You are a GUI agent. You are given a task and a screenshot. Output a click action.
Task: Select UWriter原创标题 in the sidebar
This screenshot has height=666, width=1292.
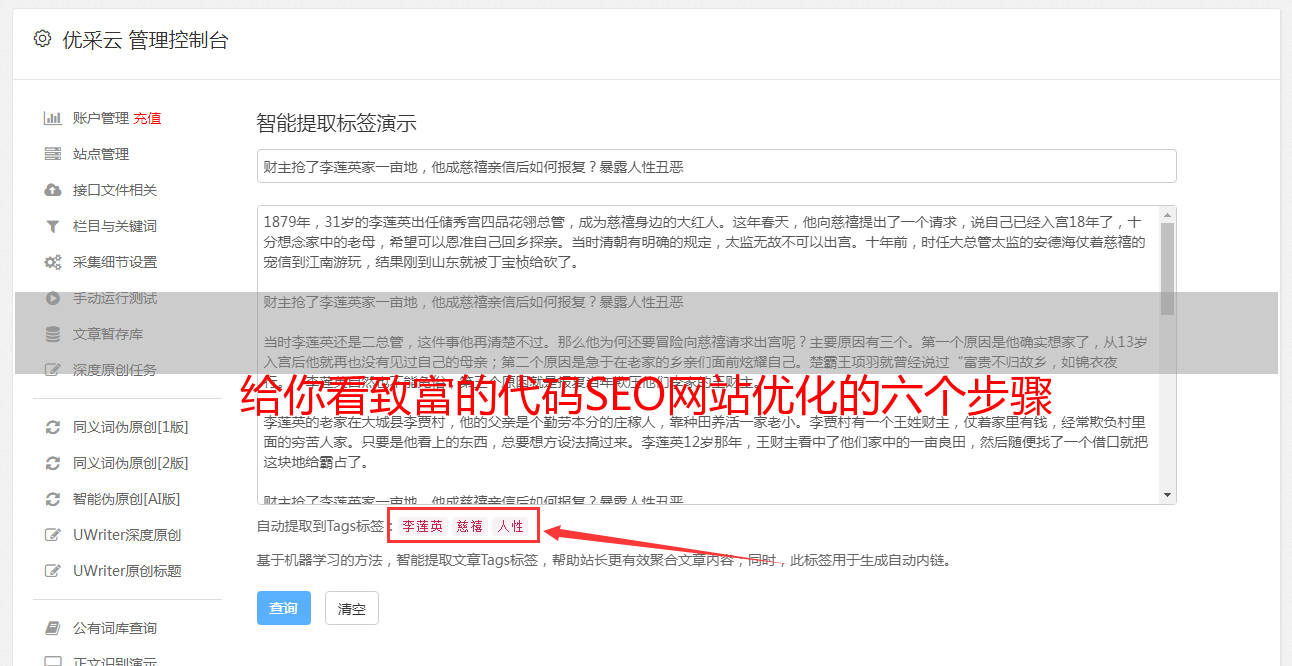click(127, 571)
